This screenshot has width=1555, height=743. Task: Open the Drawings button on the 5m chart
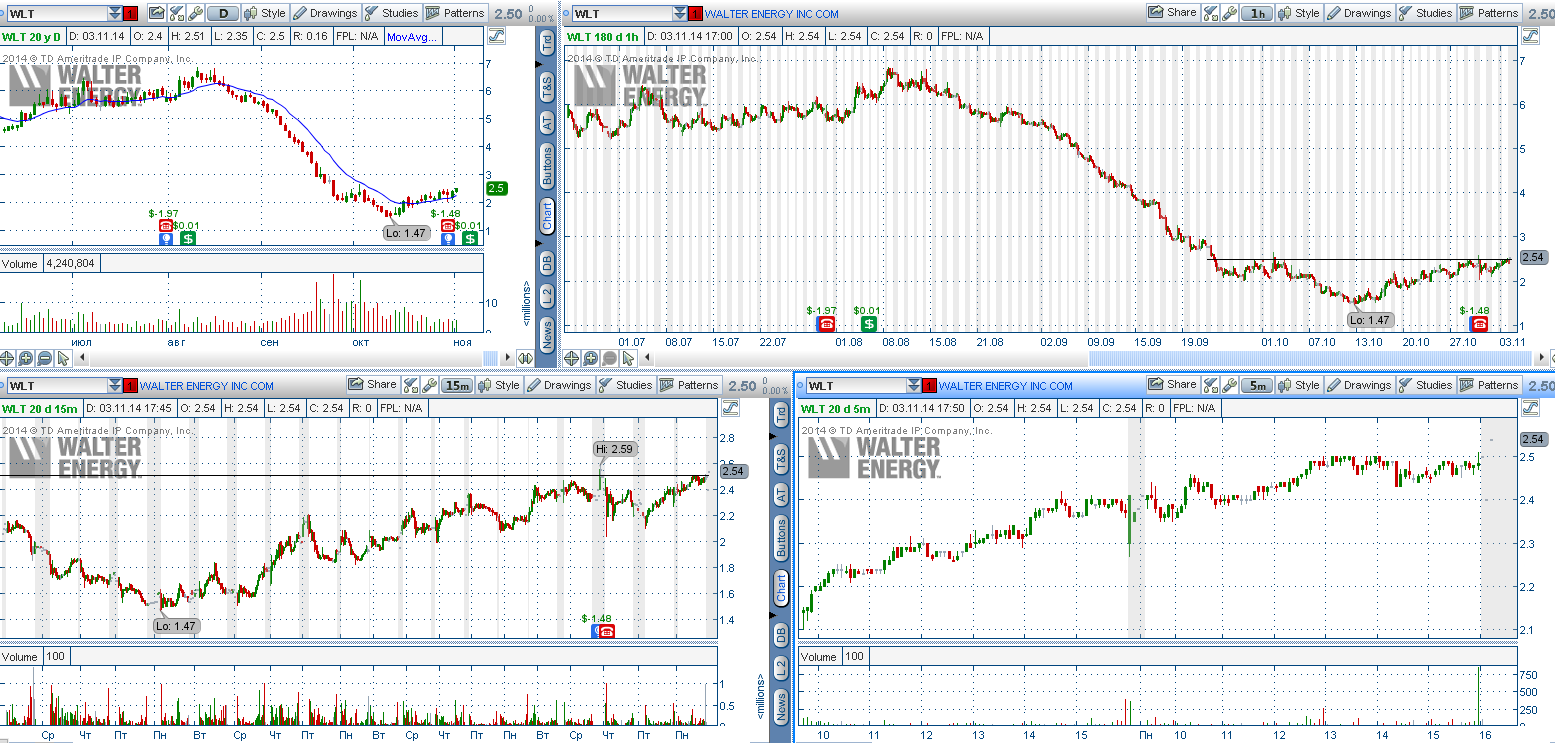1358,385
